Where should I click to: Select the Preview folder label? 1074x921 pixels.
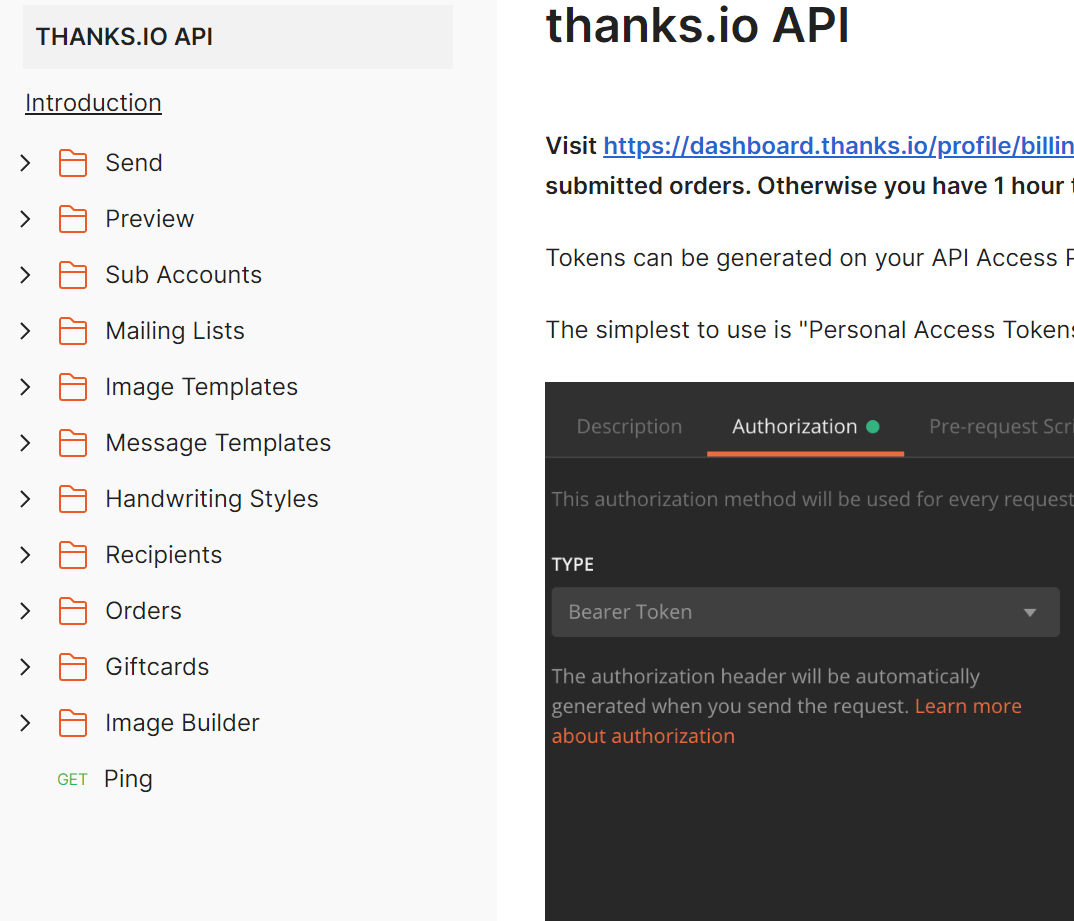click(x=150, y=219)
